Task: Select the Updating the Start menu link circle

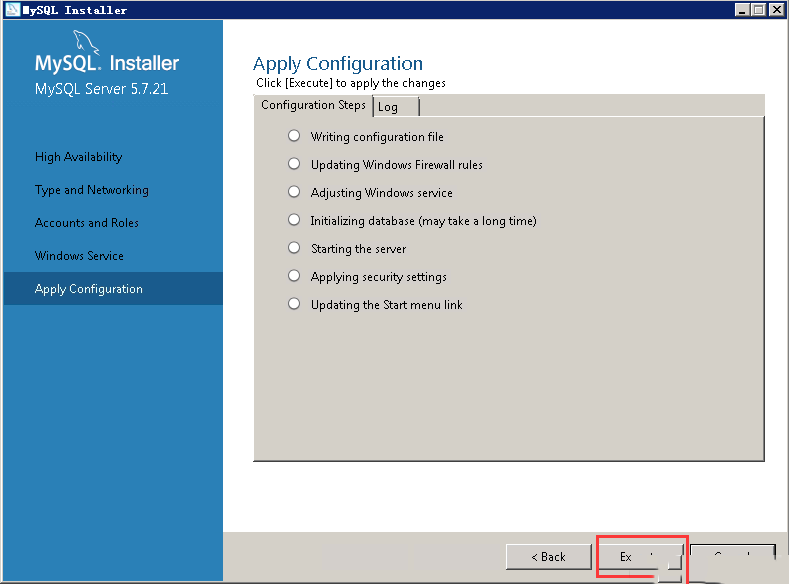Action: point(294,304)
